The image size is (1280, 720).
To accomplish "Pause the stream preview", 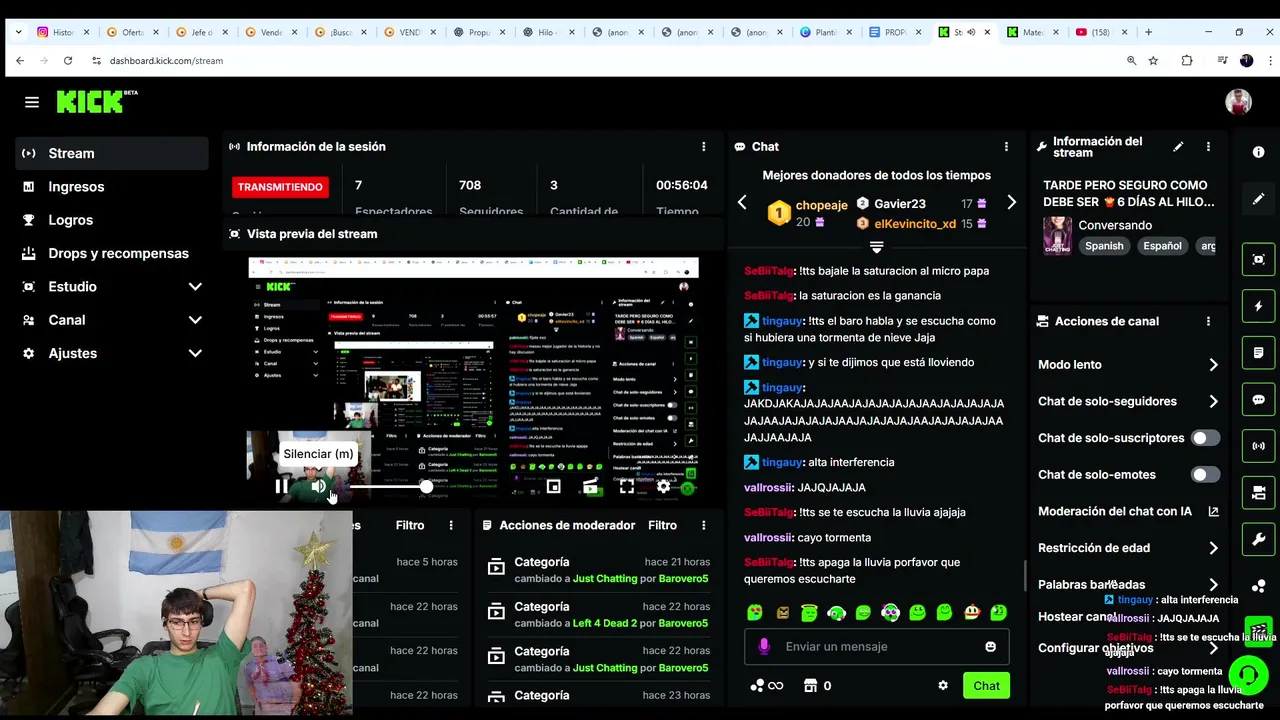I will coord(282,487).
